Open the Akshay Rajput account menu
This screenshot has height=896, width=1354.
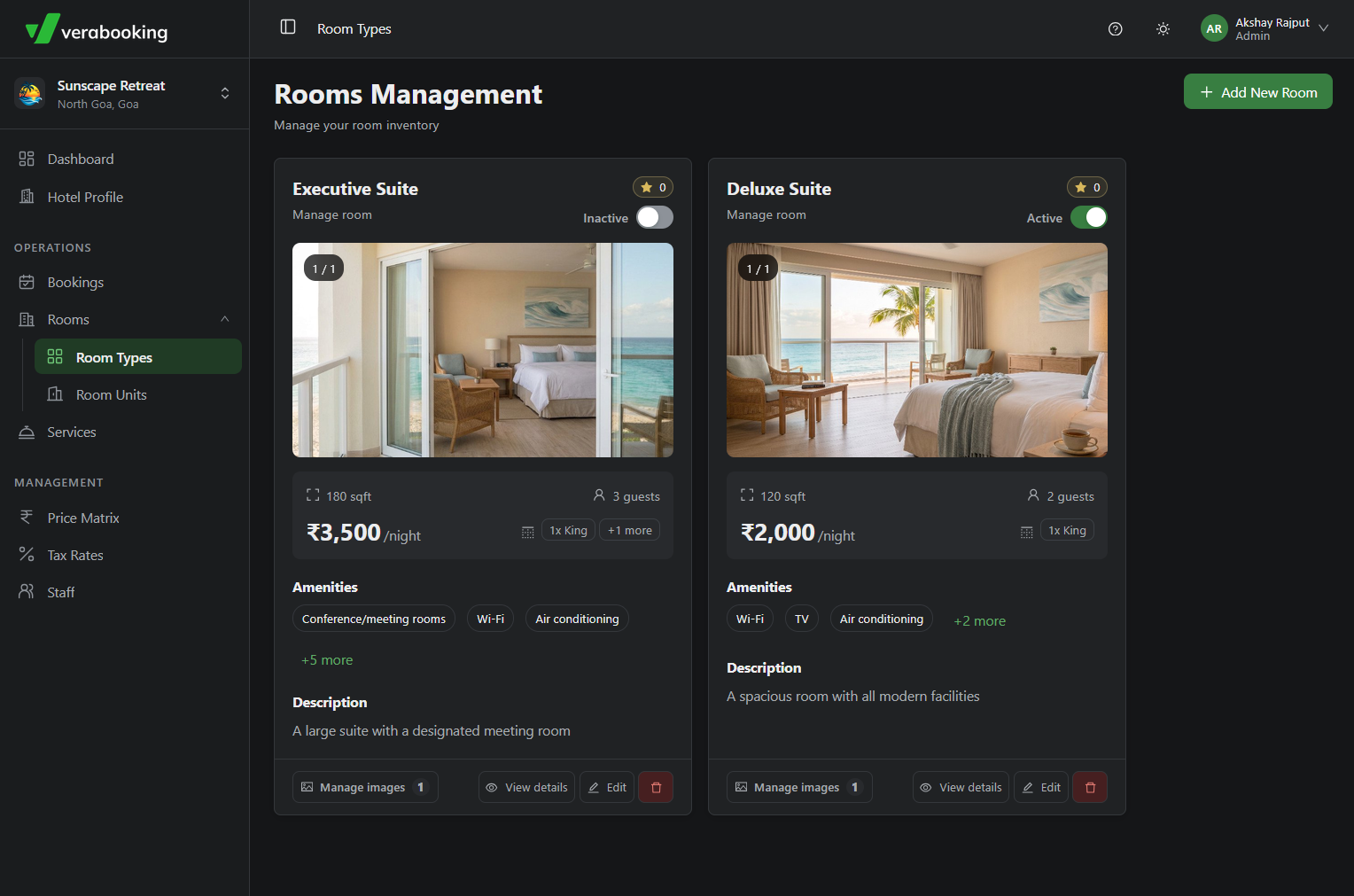(x=1265, y=29)
